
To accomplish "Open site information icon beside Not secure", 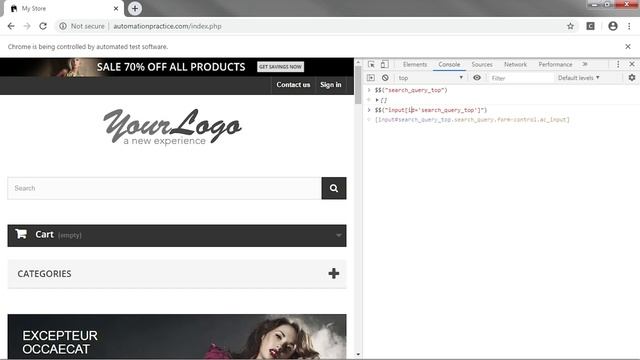I will [x=63, y=26].
